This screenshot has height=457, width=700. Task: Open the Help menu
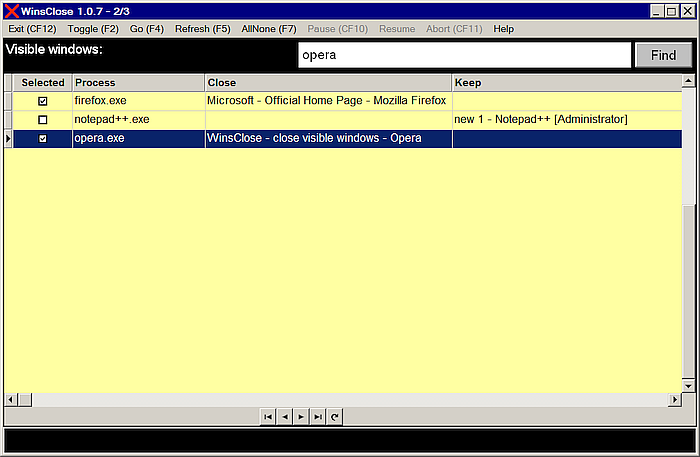coord(503,29)
